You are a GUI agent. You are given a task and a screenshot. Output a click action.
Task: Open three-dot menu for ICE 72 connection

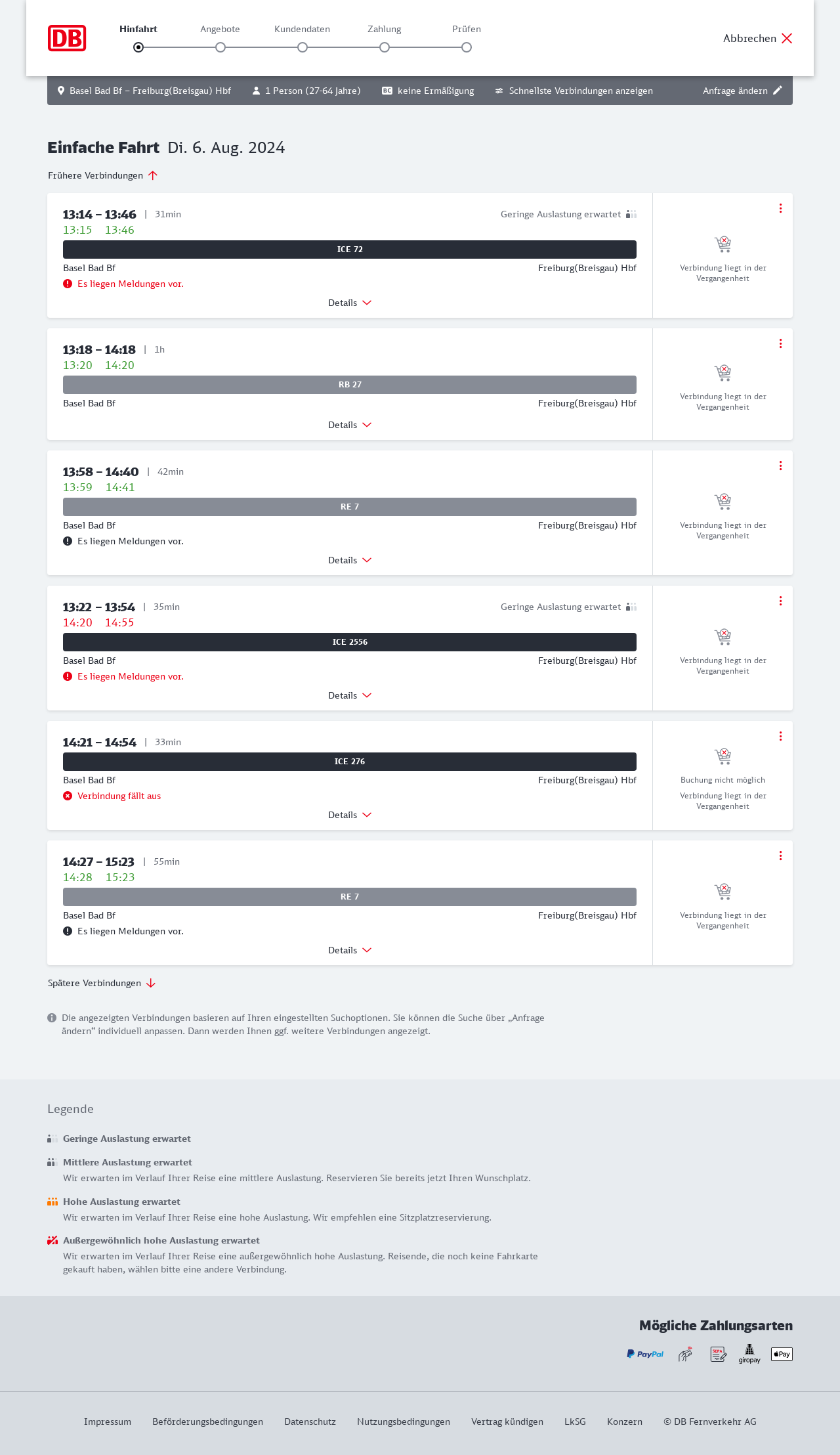[x=780, y=208]
